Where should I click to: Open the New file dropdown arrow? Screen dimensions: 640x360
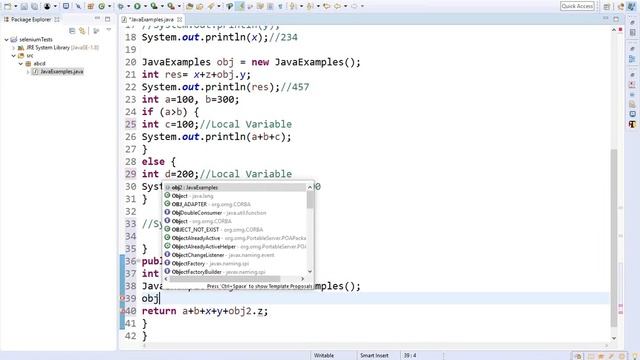pos(16,6)
